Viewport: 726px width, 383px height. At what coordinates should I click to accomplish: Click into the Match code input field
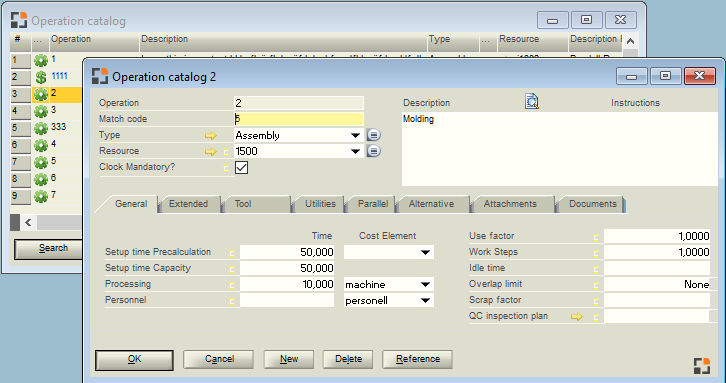(299, 119)
